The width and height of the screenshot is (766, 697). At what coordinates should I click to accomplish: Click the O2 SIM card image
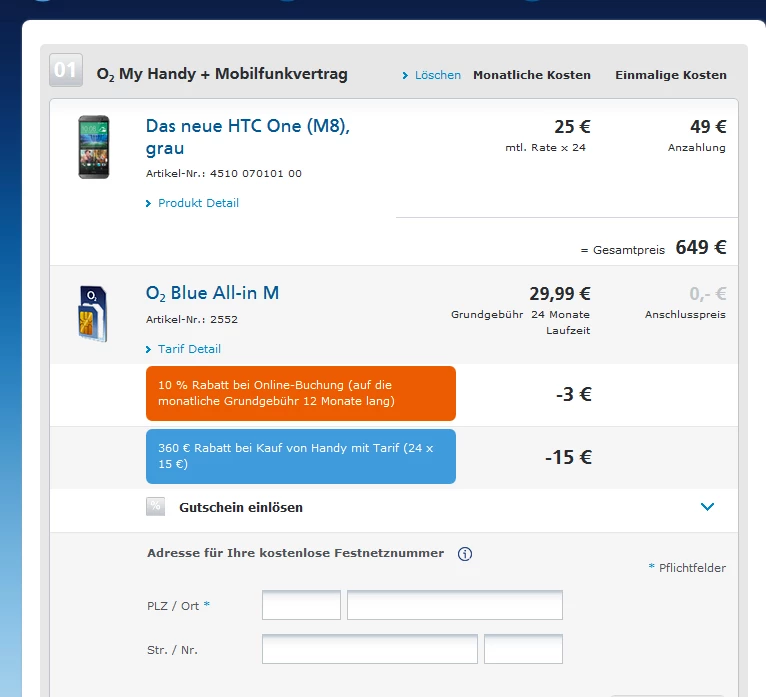coord(93,314)
